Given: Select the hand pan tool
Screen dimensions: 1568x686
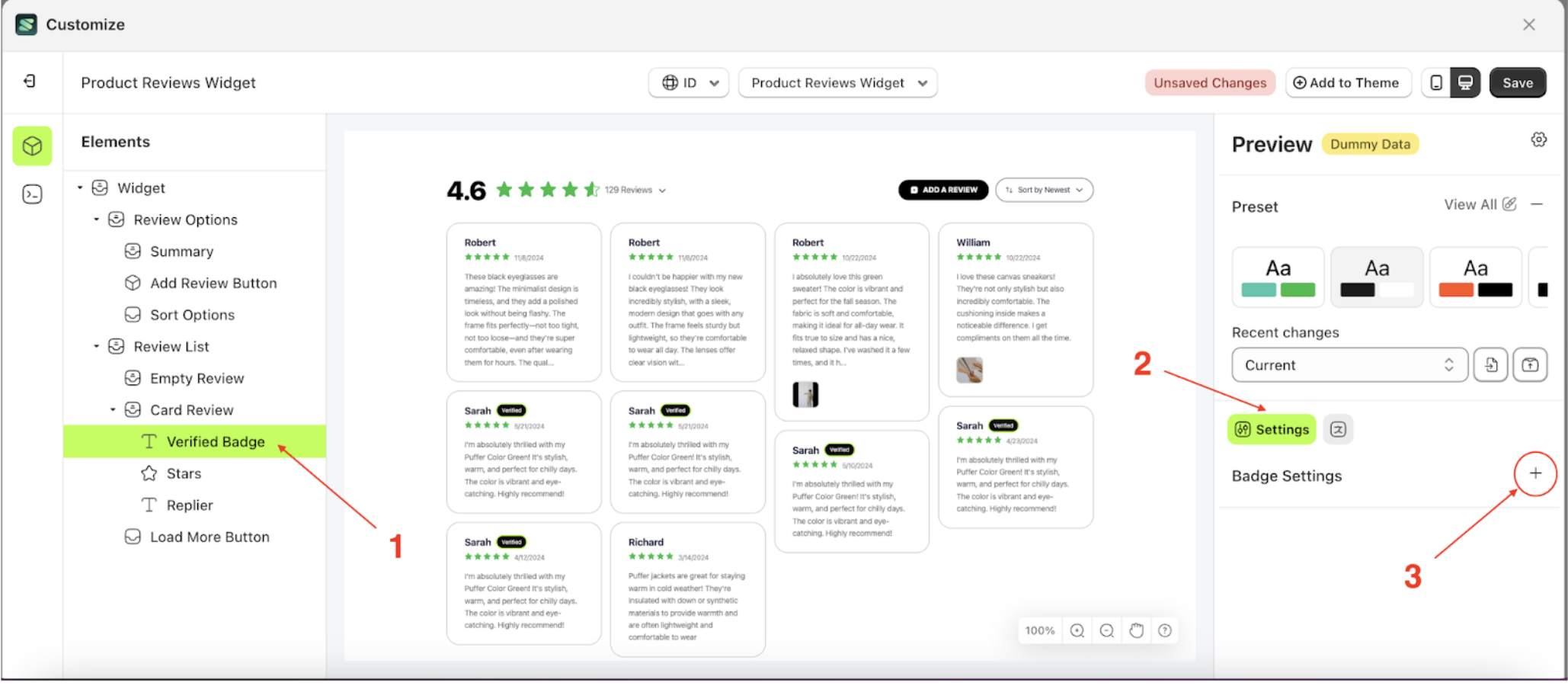Looking at the screenshot, I should click(x=1135, y=630).
